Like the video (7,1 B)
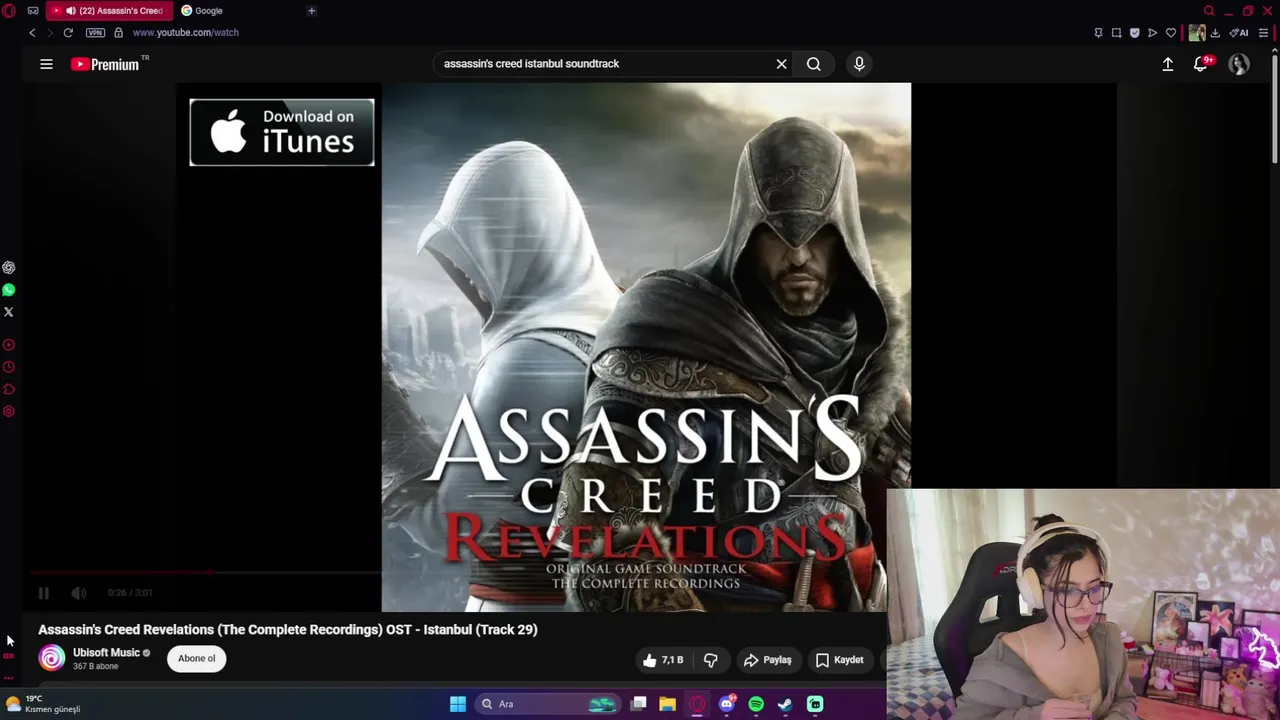 [x=664, y=660]
